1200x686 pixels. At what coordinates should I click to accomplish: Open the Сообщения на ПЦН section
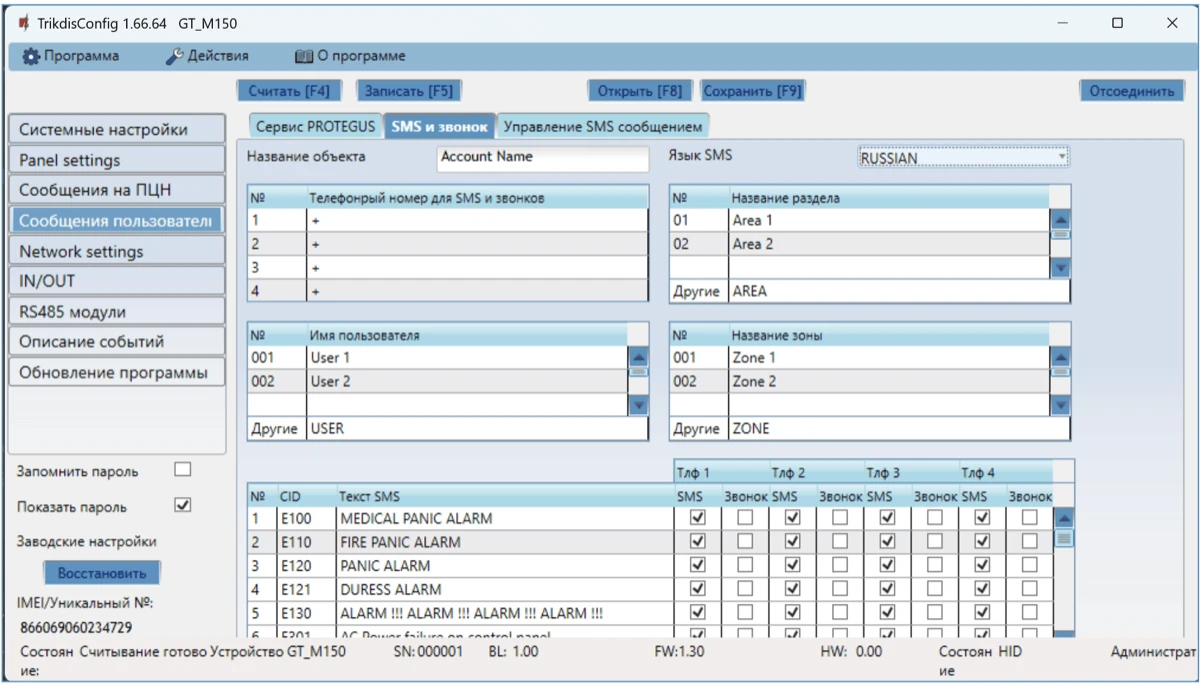(x=117, y=190)
